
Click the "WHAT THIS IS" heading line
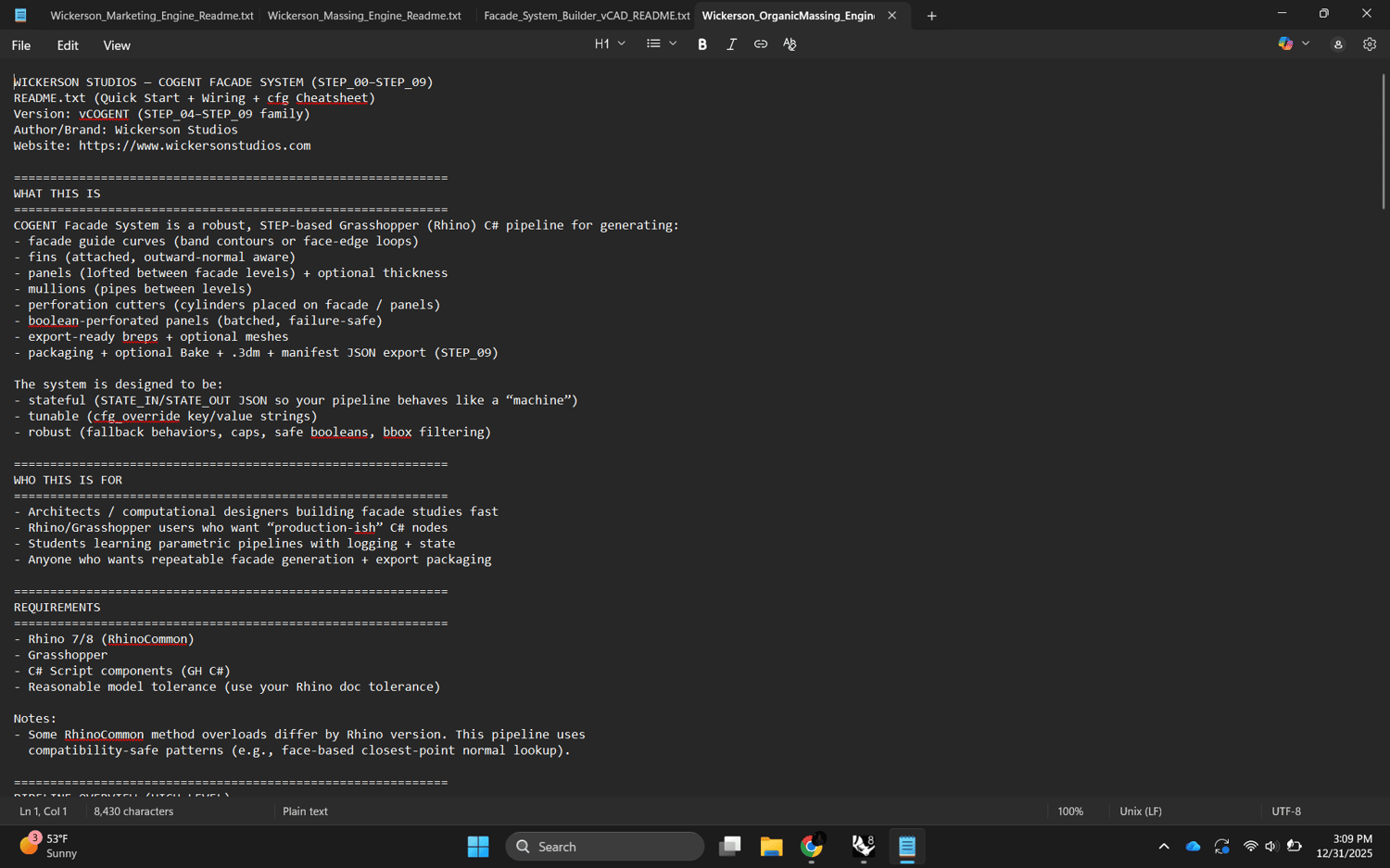tap(57, 194)
